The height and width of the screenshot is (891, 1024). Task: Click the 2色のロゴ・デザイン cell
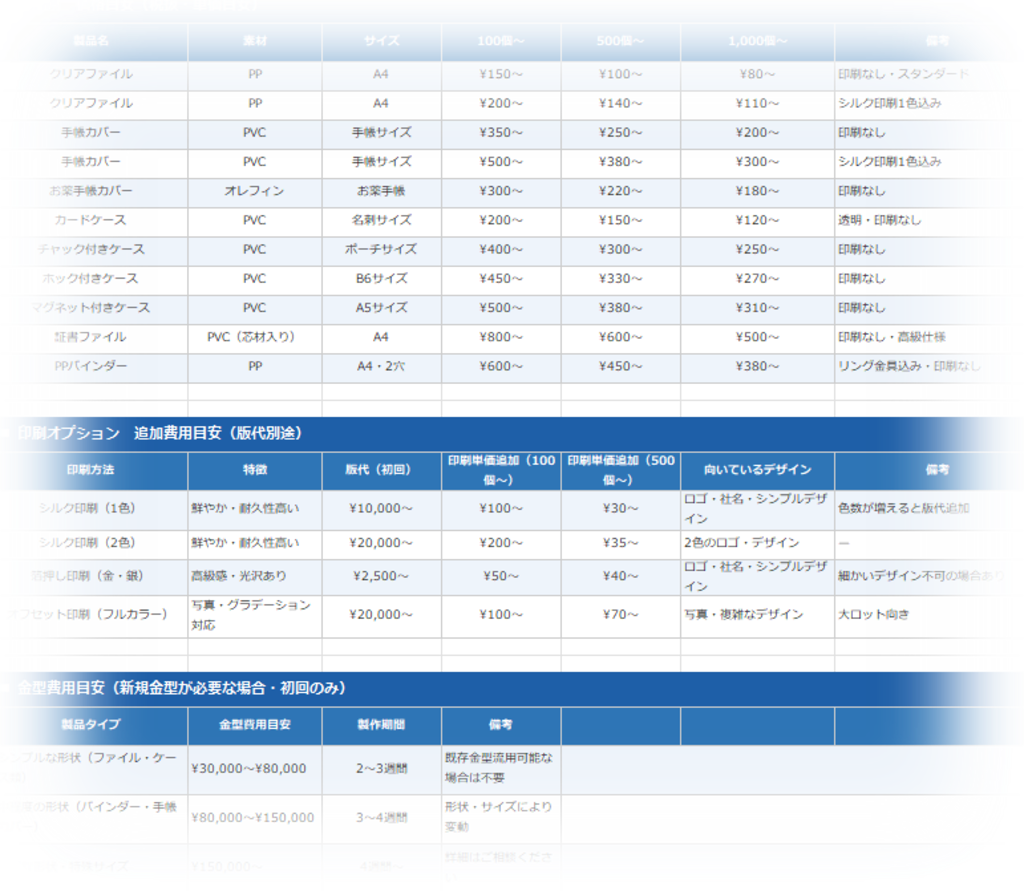[x=757, y=543]
